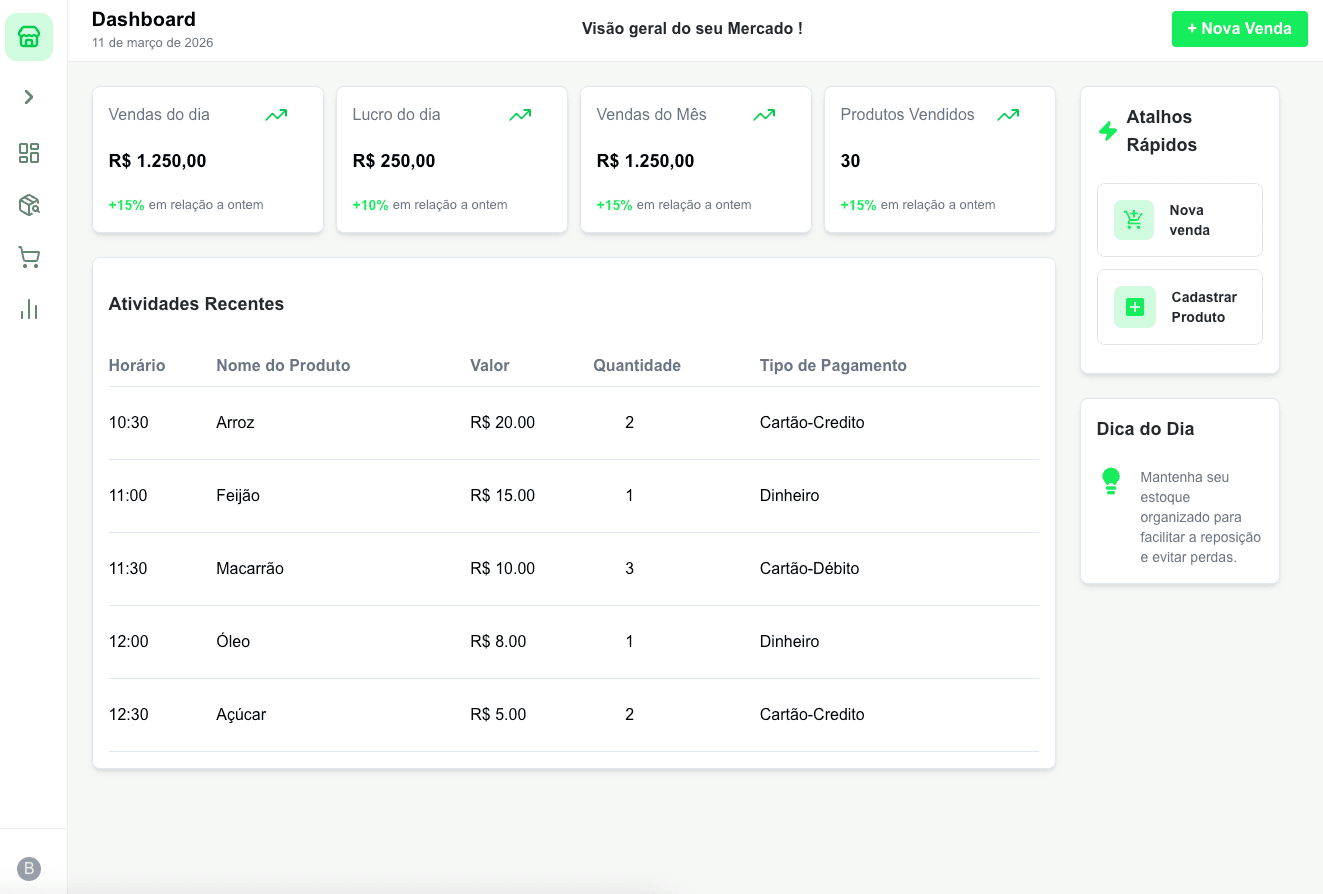This screenshot has width=1323, height=894.
Task: Click the trend arrow on Vendas do dia
Action: pyautogui.click(x=276, y=115)
